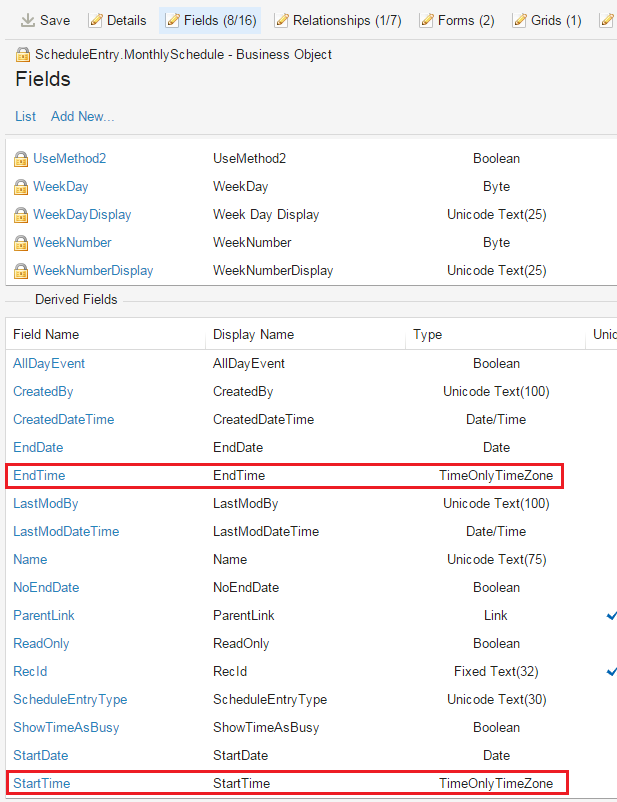This screenshot has height=802, width=617.
Task: Click the lock icon beside WeekDayDisplay
Action: (20, 215)
